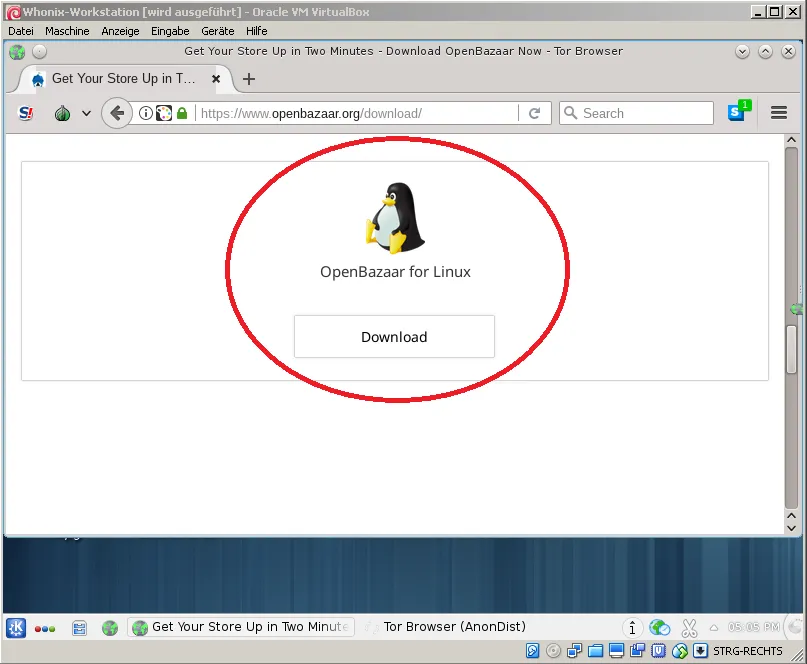
Task: Open the Datei menu in VirtualBox
Action: click(21, 31)
